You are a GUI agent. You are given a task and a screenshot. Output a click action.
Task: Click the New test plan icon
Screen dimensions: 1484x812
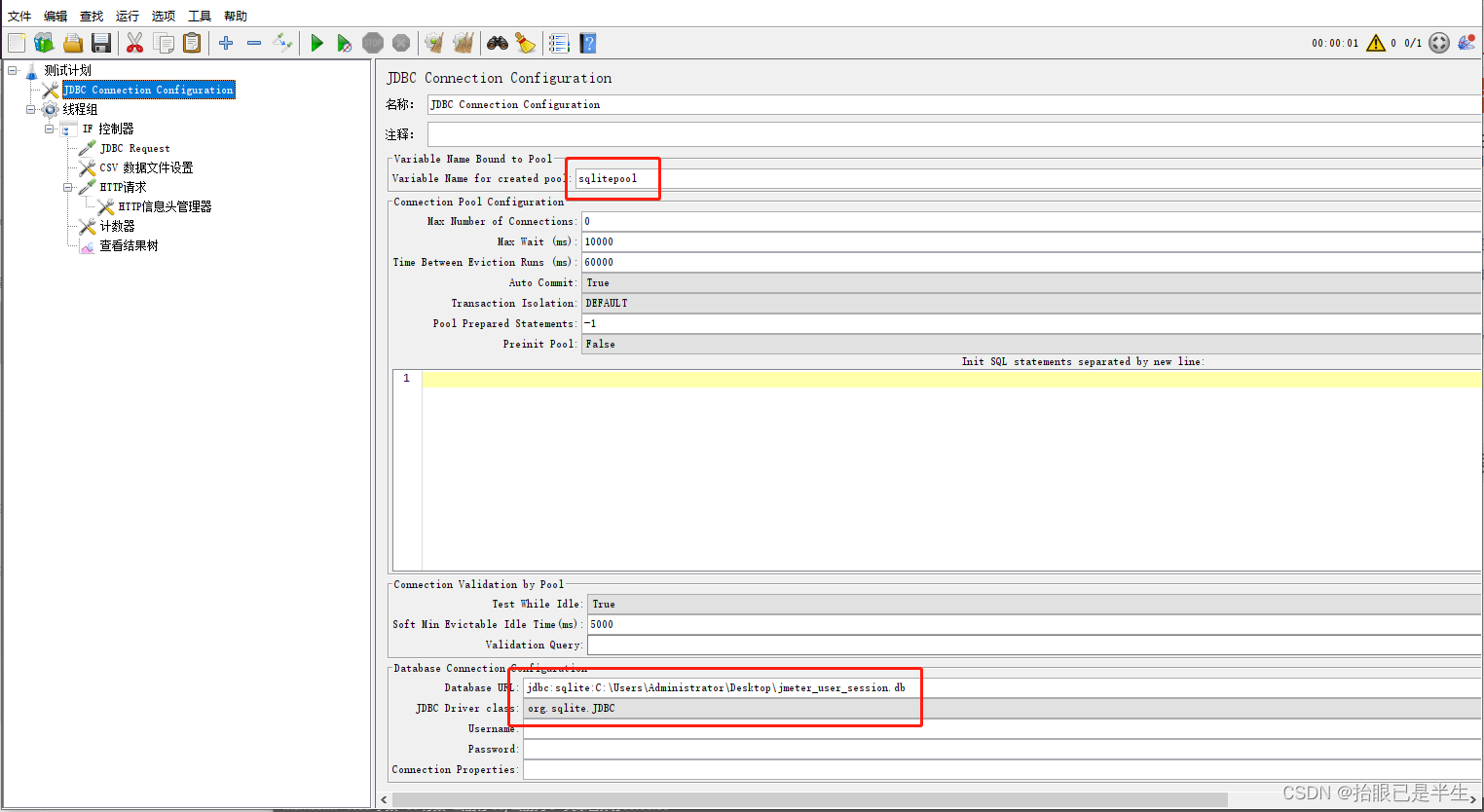(17, 43)
